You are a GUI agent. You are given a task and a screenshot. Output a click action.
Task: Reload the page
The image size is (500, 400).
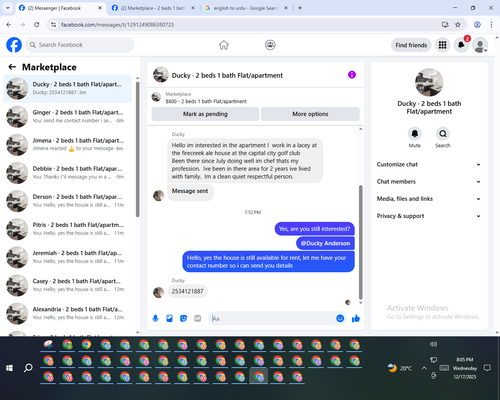coord(37,25)
